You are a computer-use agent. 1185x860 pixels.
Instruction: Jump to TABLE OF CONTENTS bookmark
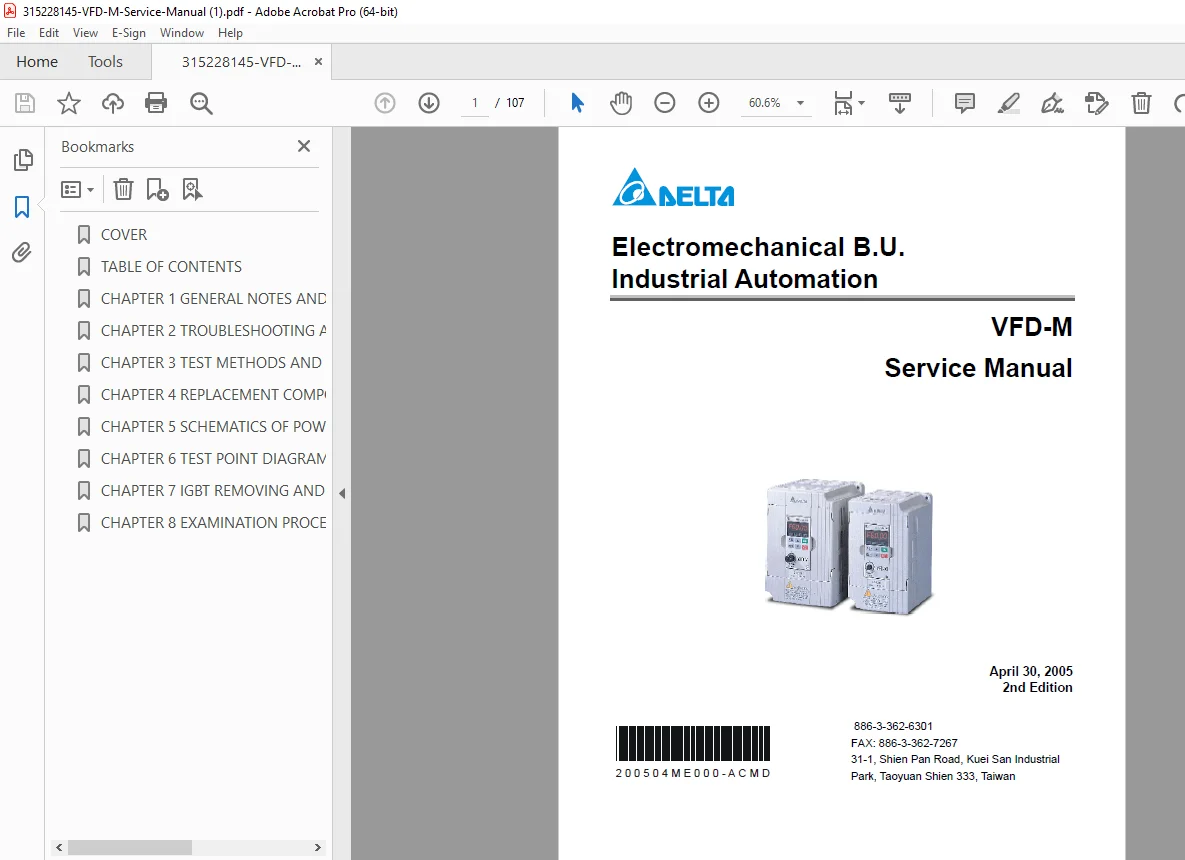pyautogui.click(x=172, y=266)
